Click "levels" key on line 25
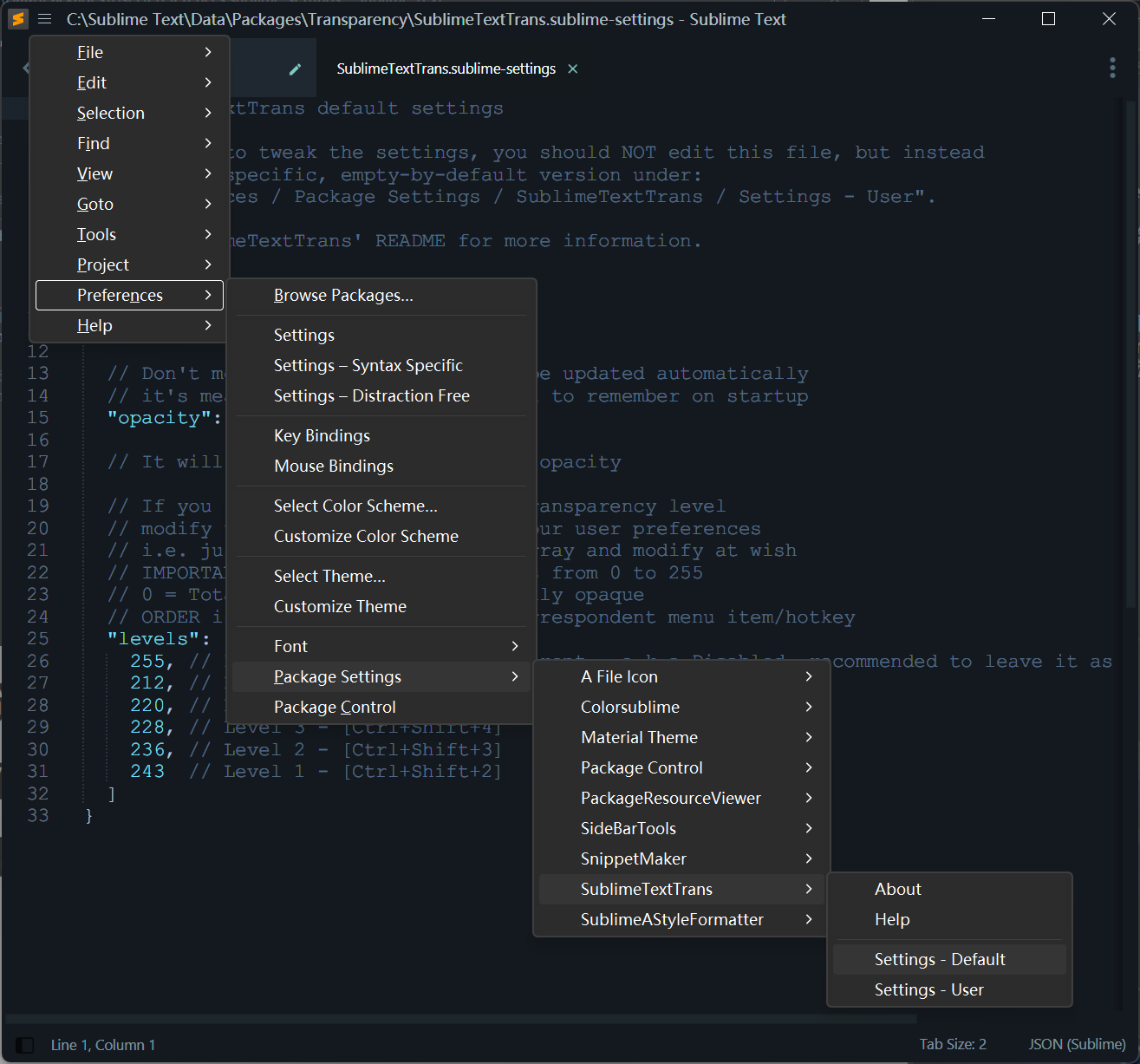This screenshot has width=1140, height=1064. [153, 638]
